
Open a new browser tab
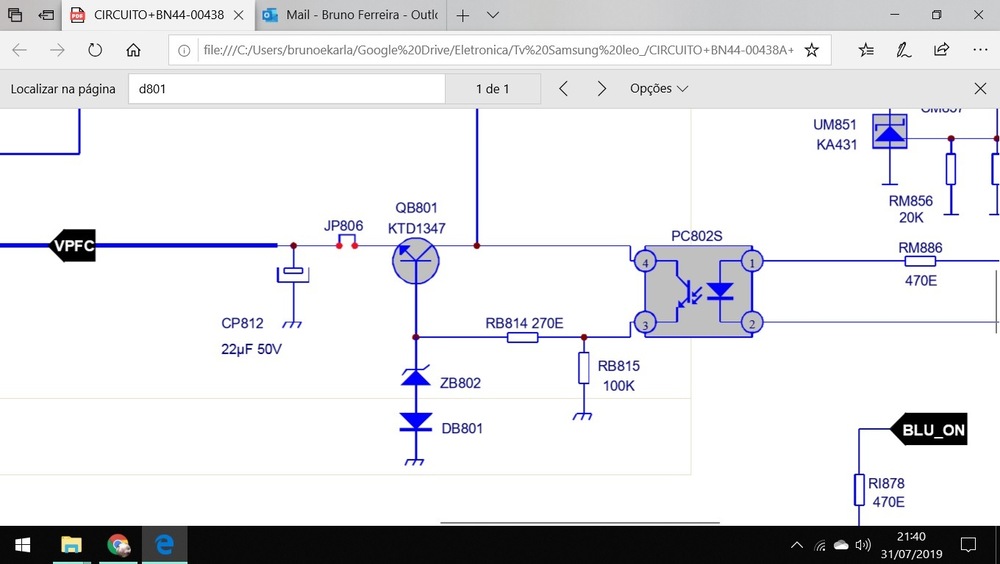tap(463, 16)
